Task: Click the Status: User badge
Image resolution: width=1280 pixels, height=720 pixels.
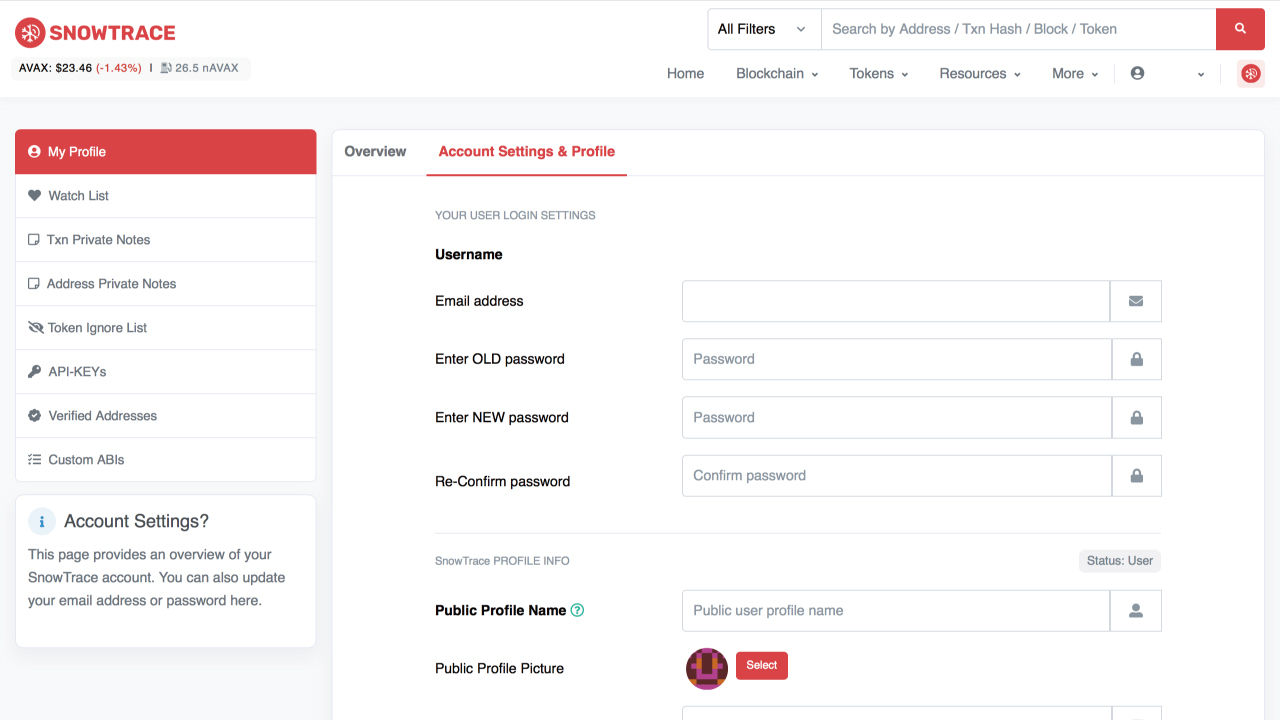Action: click(1120, 561)
